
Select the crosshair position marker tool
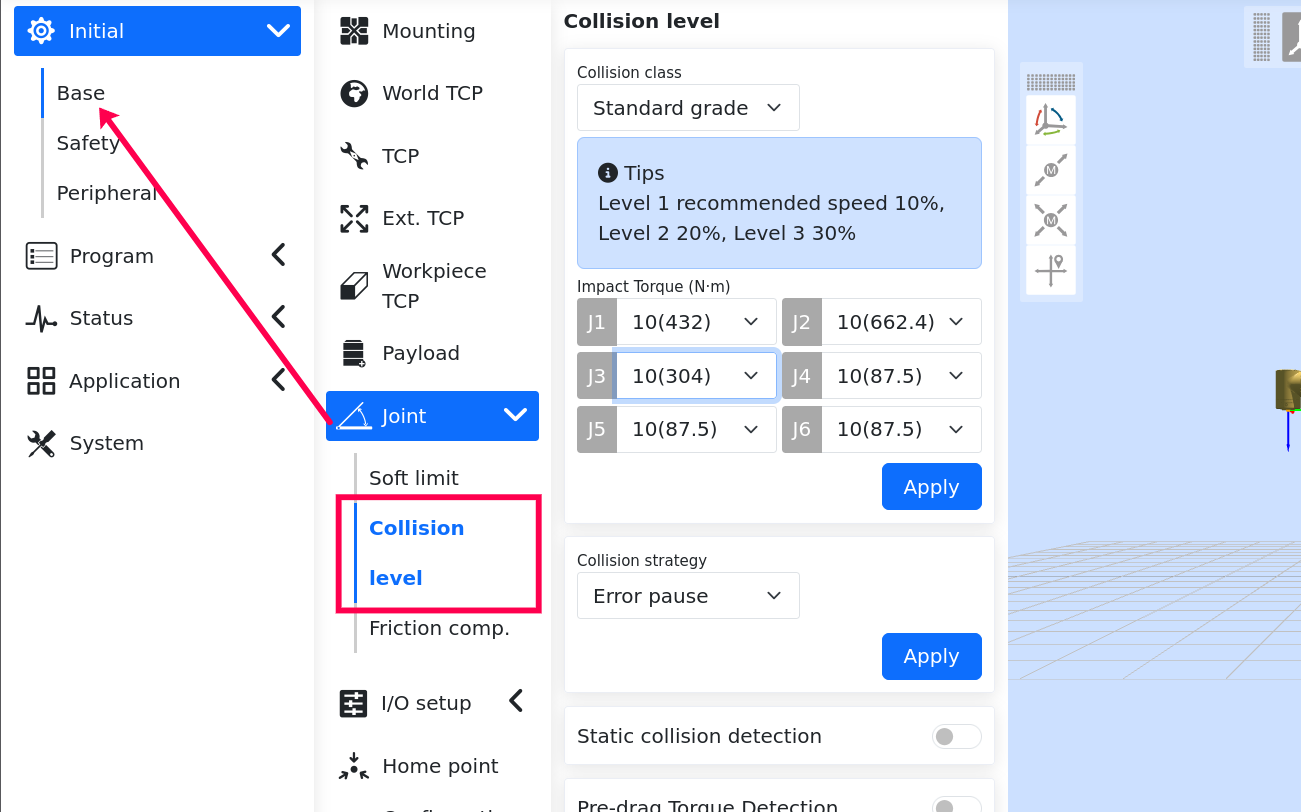click(x=1051, y=270)
